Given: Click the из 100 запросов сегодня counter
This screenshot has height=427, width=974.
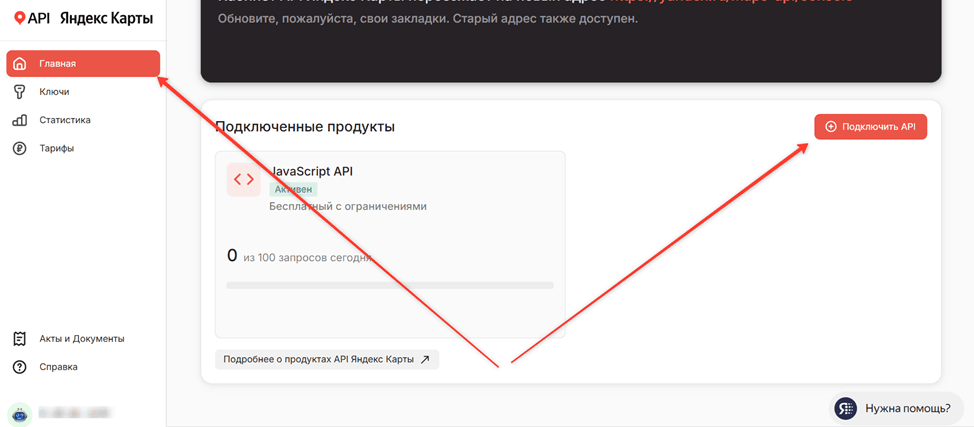Looking at the screenshot, I should [x=308, y=257].
